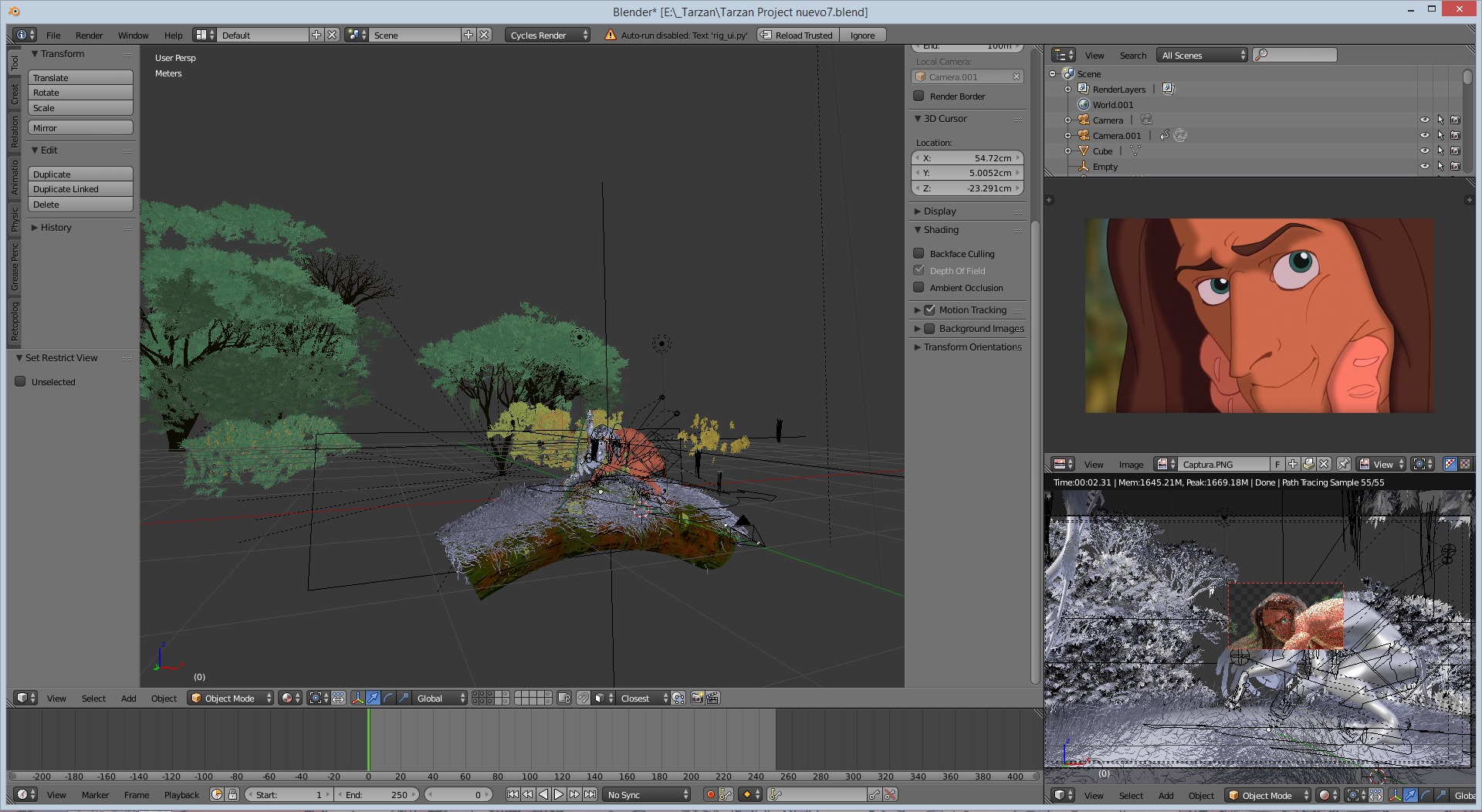Click the Duplicate Linked button

pyautogui.click(x=80, y=189)
